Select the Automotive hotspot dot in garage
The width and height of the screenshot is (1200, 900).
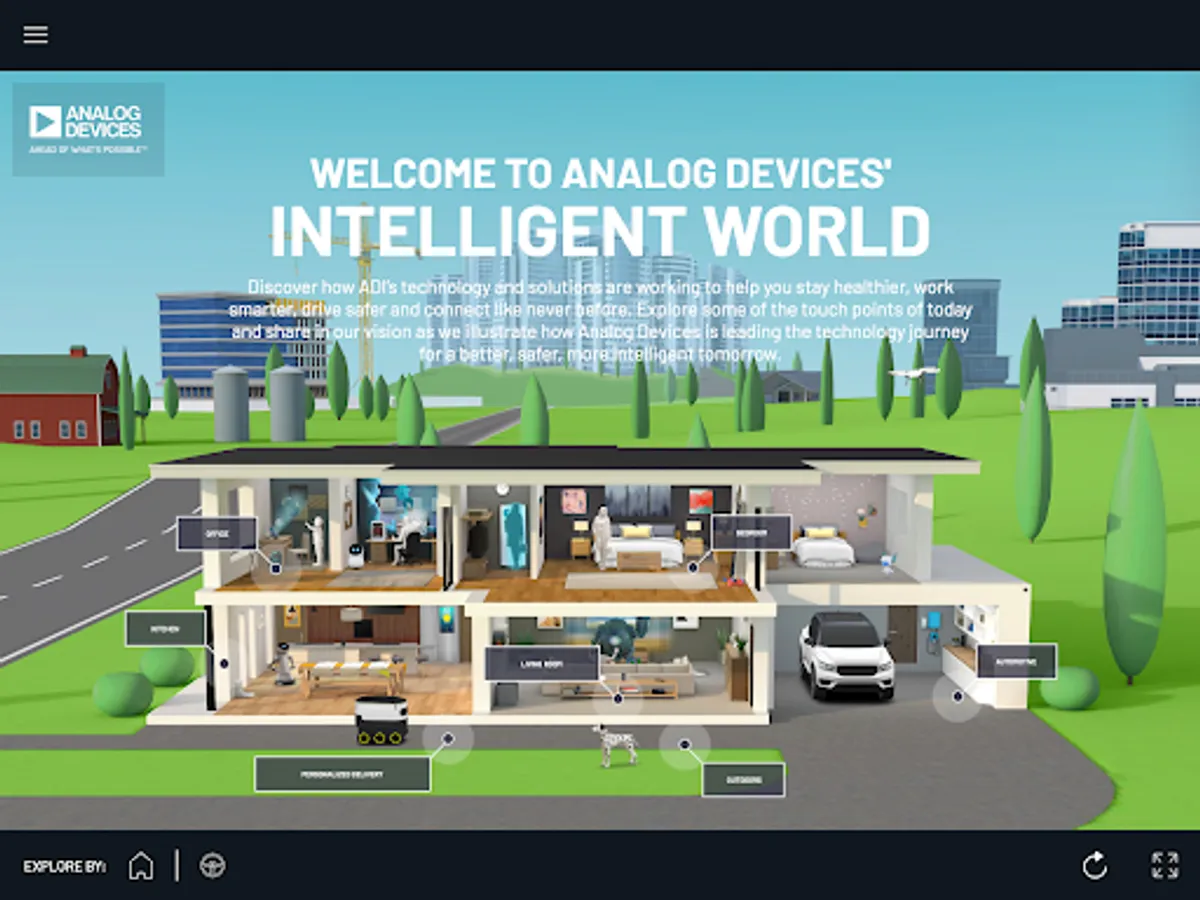point(957,696)
